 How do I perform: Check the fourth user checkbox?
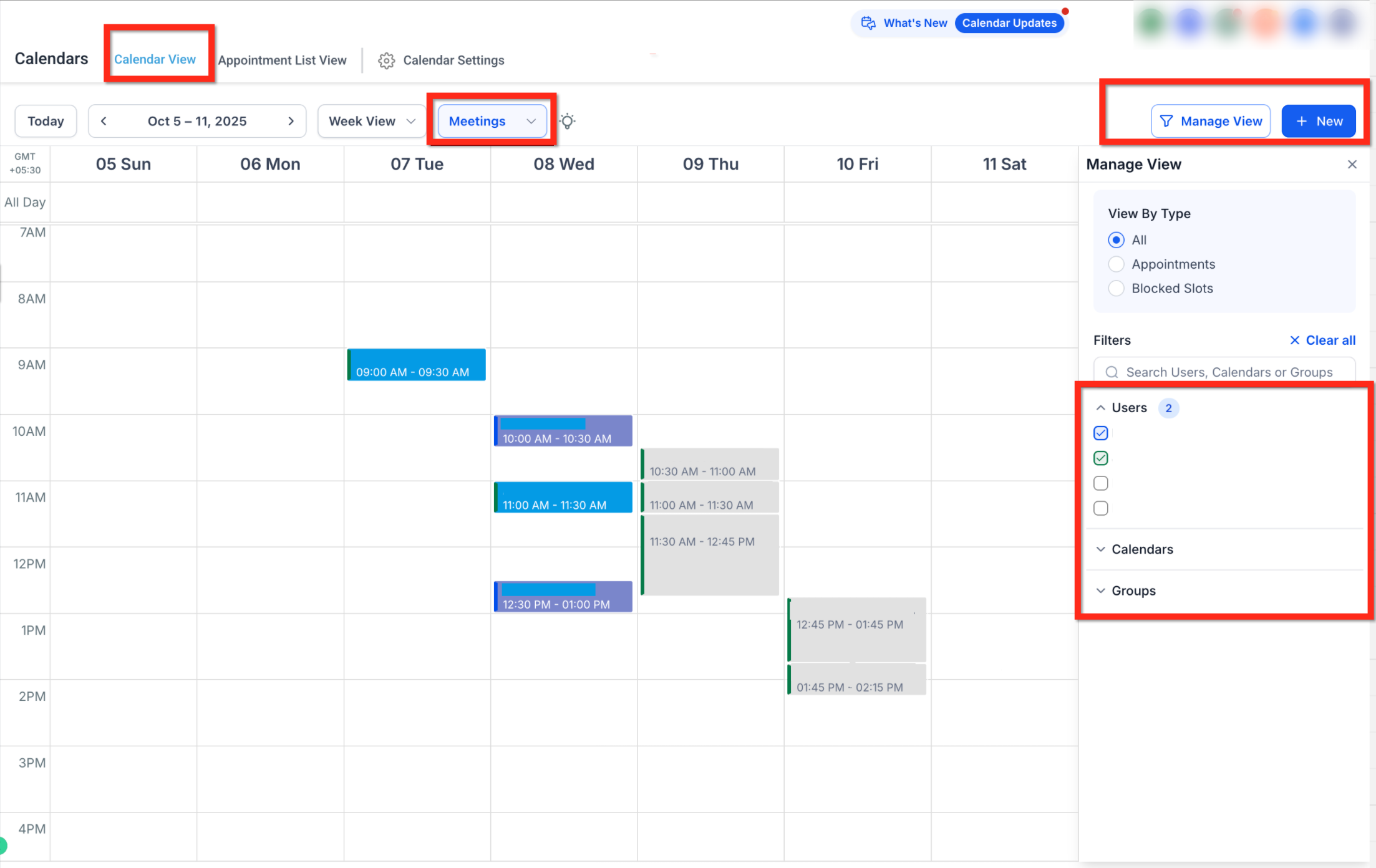[1101, 508]
